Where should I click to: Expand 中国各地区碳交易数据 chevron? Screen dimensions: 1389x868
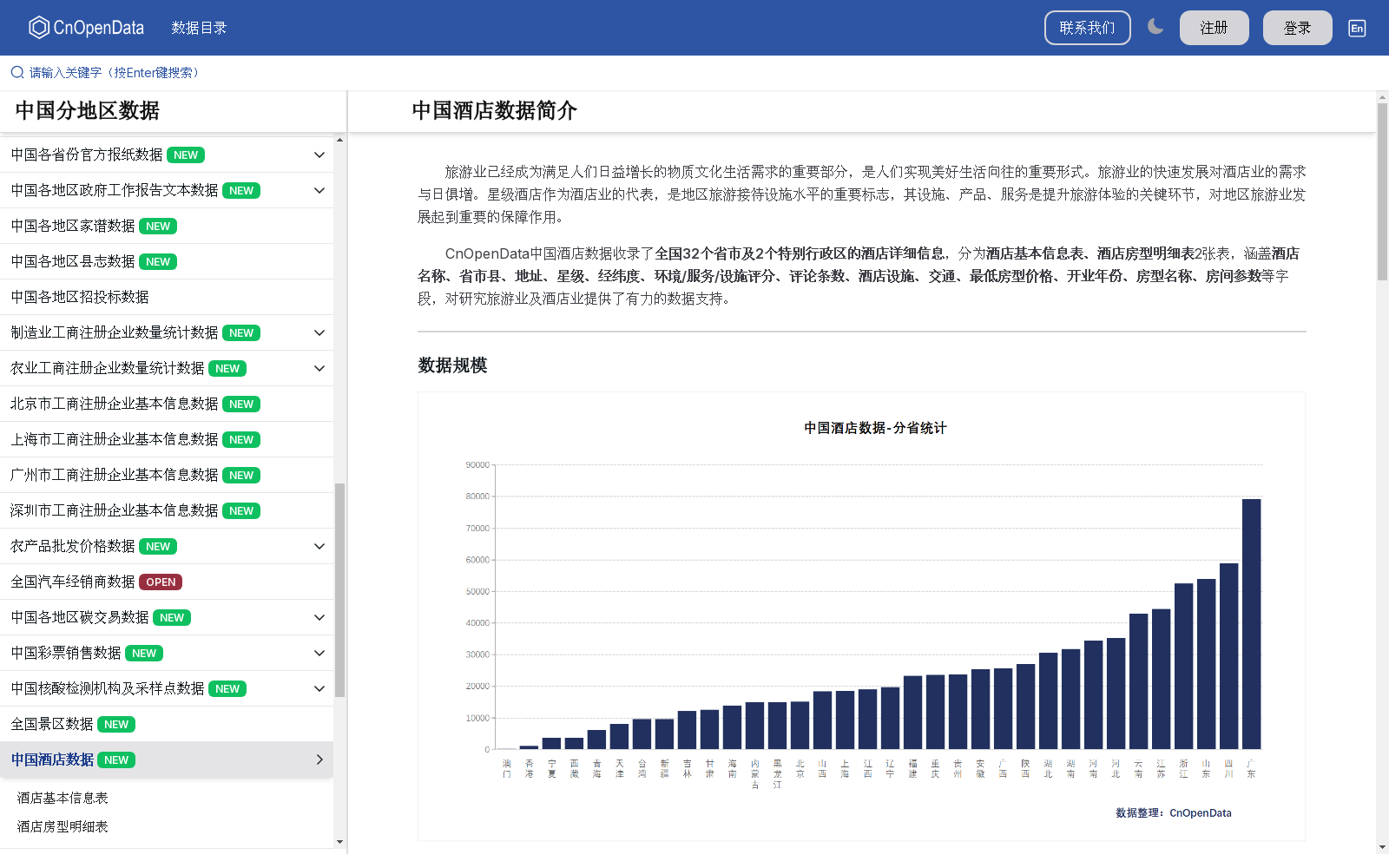[x=319, y=618]
